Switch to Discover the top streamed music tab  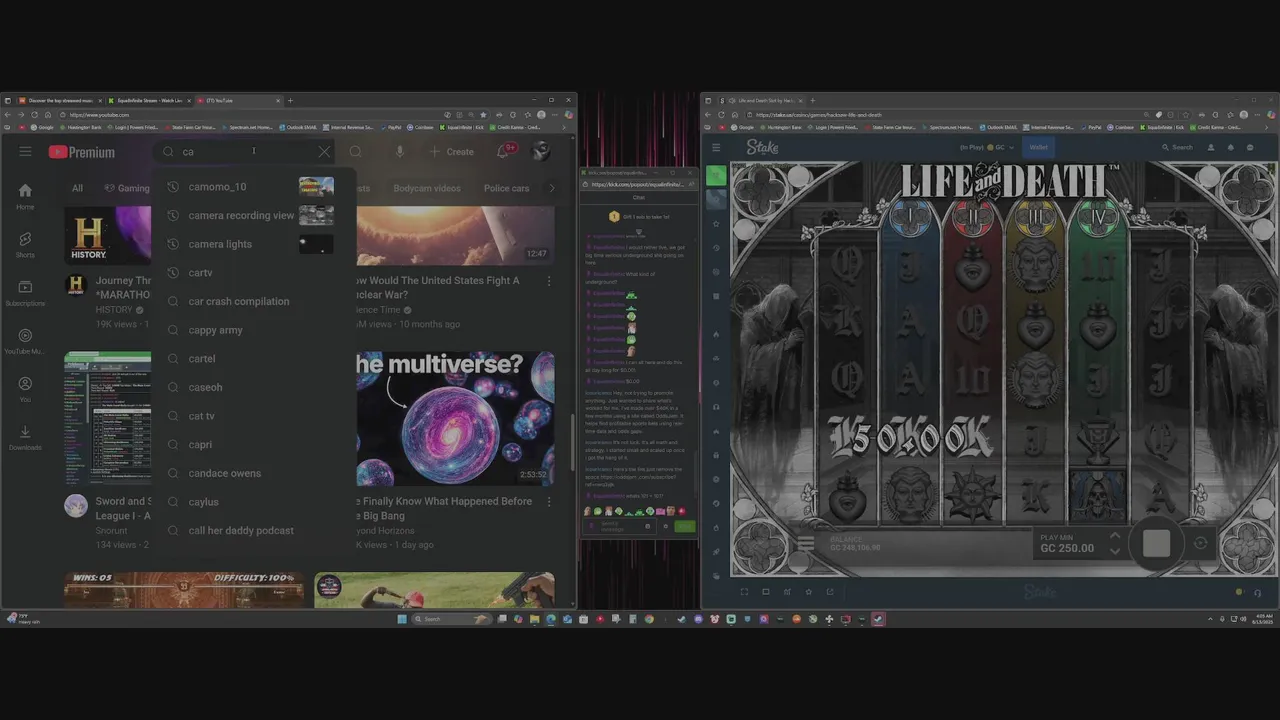(61, 100)
